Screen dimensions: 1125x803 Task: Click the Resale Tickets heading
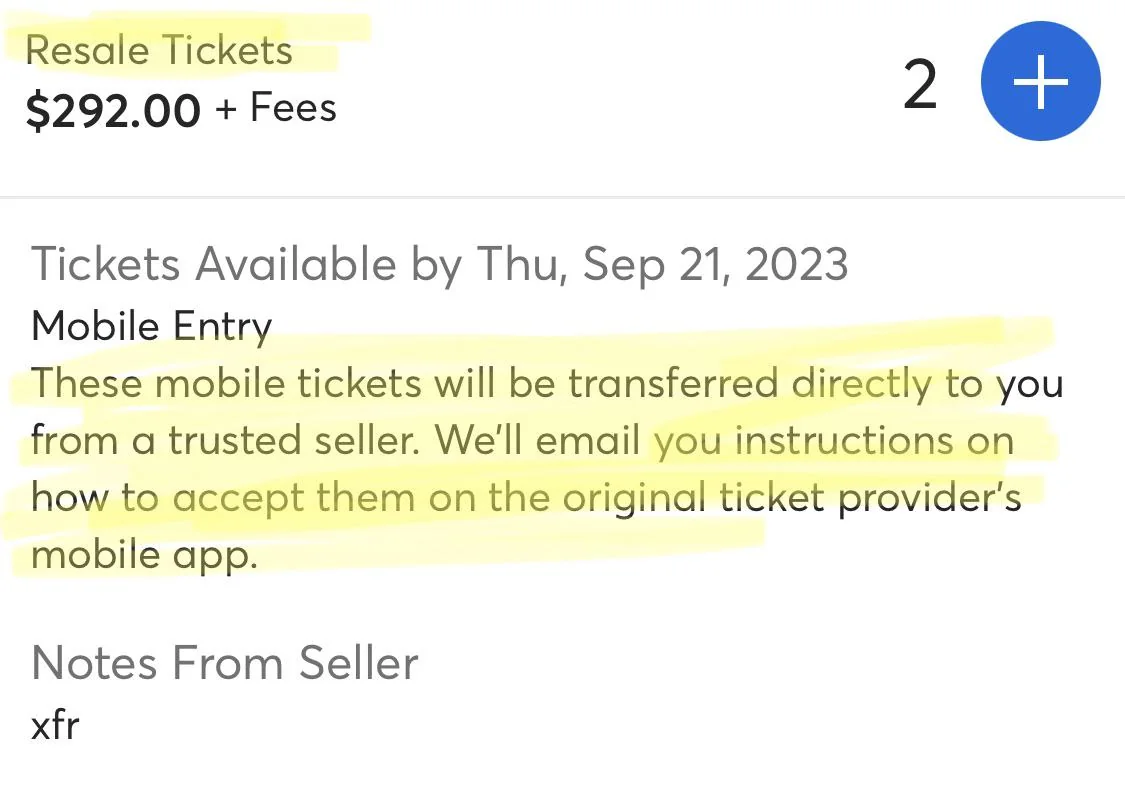[160, 48]
